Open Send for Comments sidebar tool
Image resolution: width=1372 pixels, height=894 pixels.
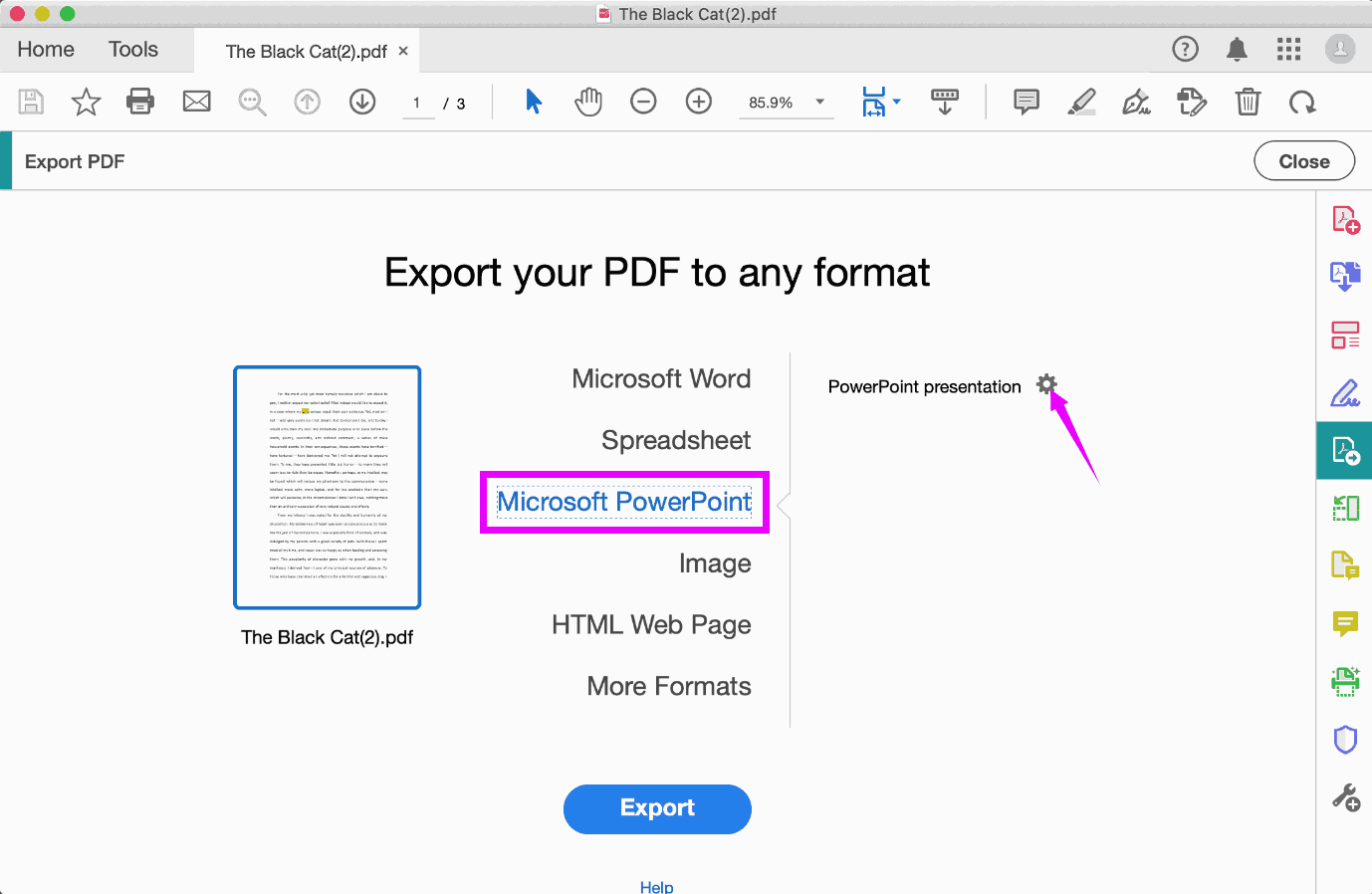tap(1345, 565)
